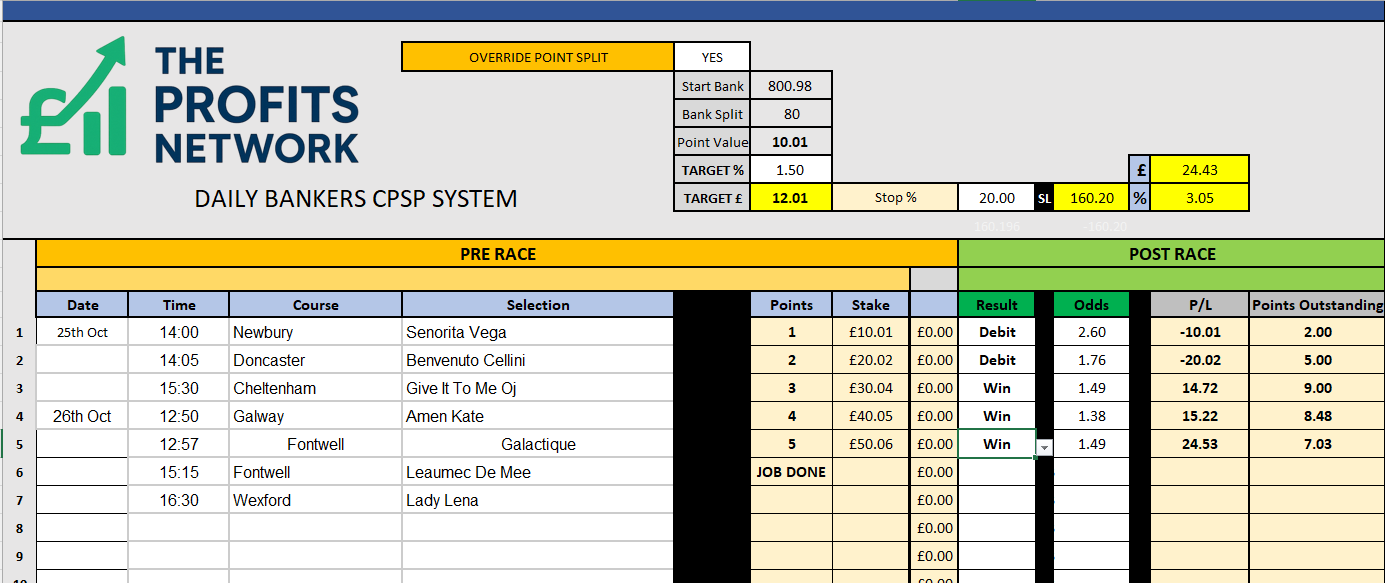Screen dimensions: 1385x583
Task: Click the POST RACE section header
Action: tap(1171, 254)
